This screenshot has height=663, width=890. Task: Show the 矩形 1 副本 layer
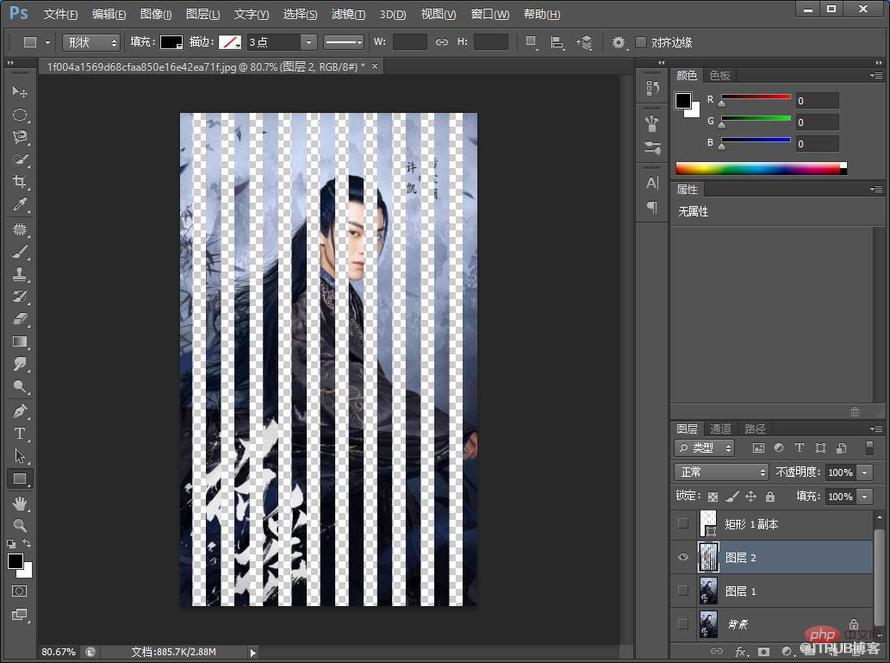point(683,523)
